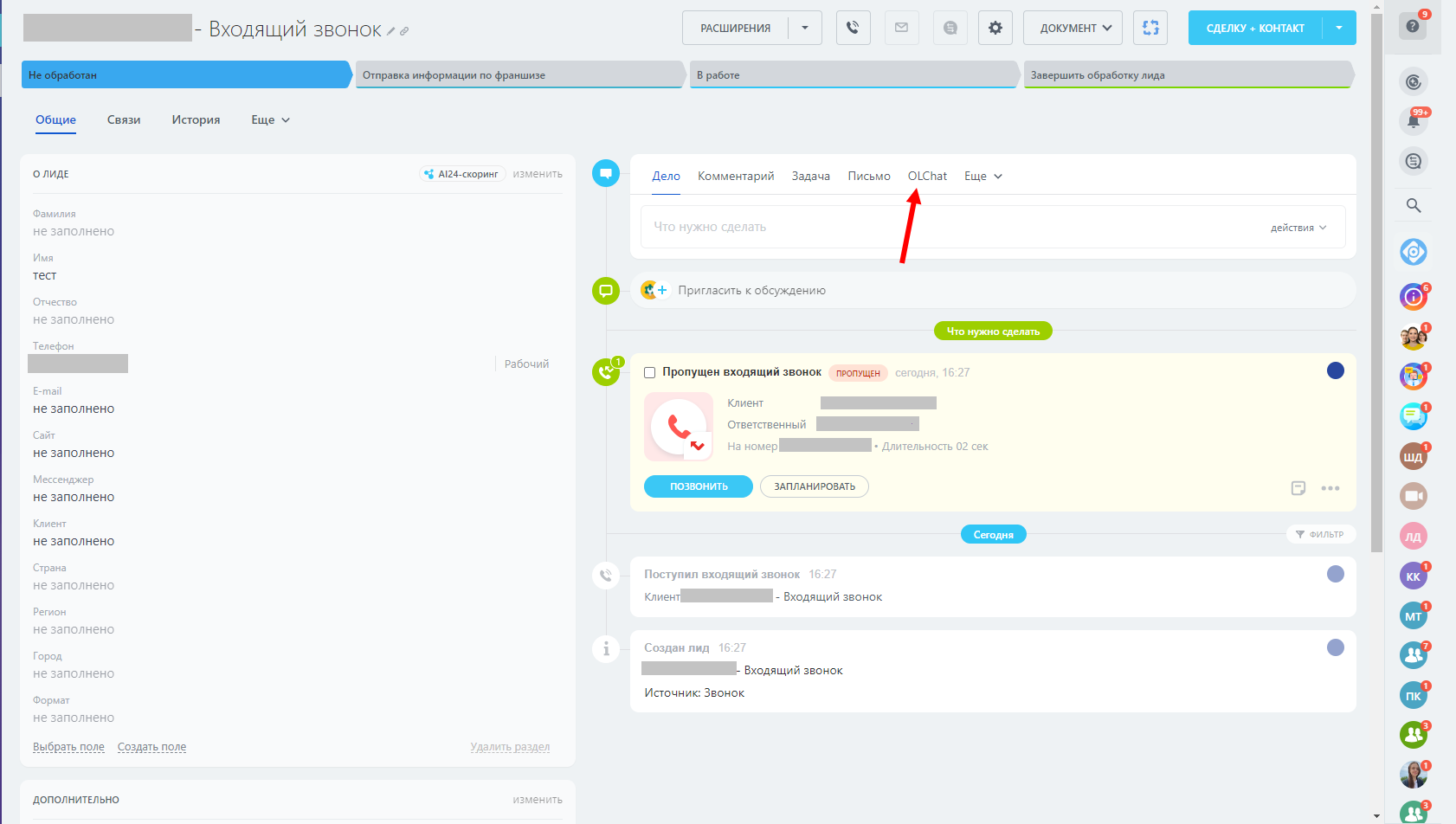Click the three dots on missed call card

[1330, 488]
